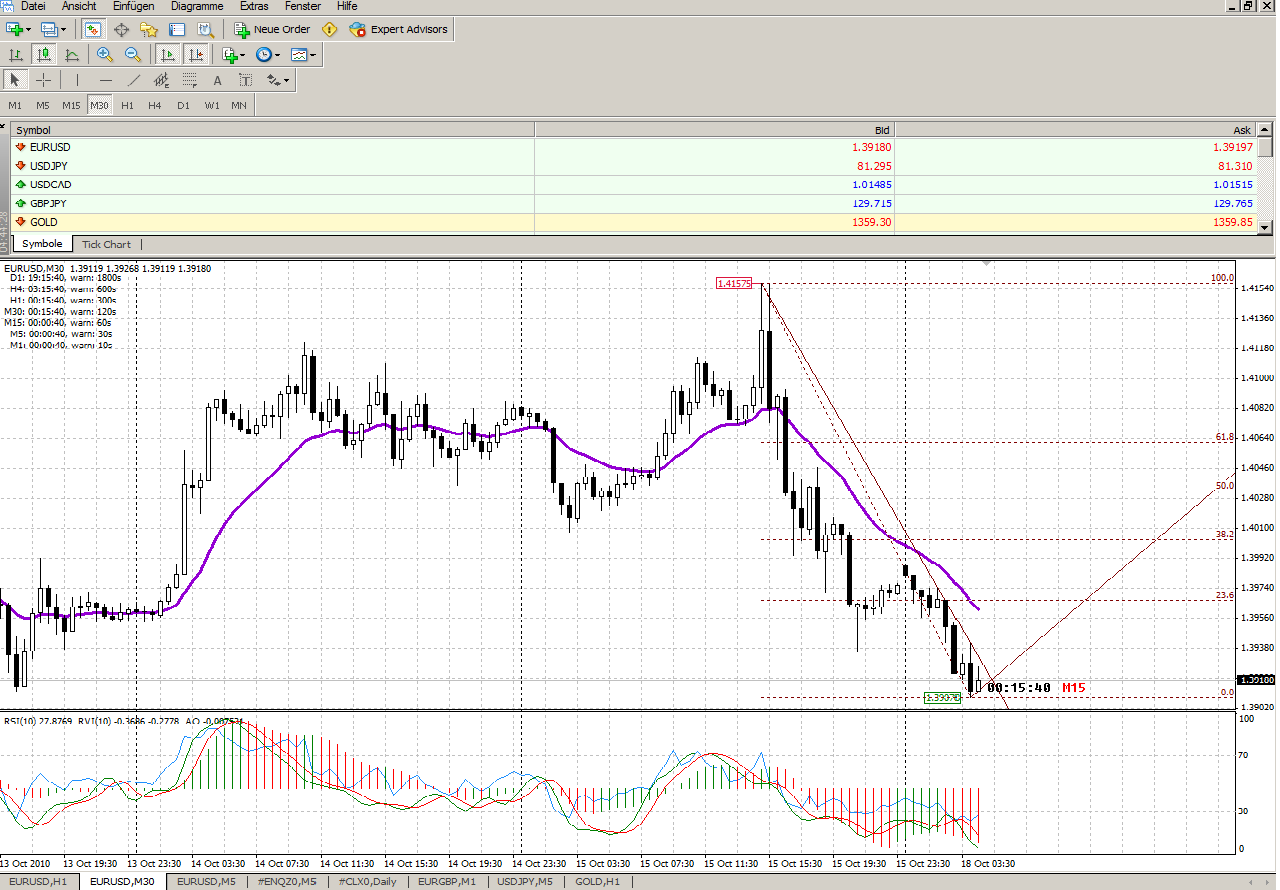Select the USDJPY row in Market Watch
Screen dimensions: 1280x890
click(633, 166)
